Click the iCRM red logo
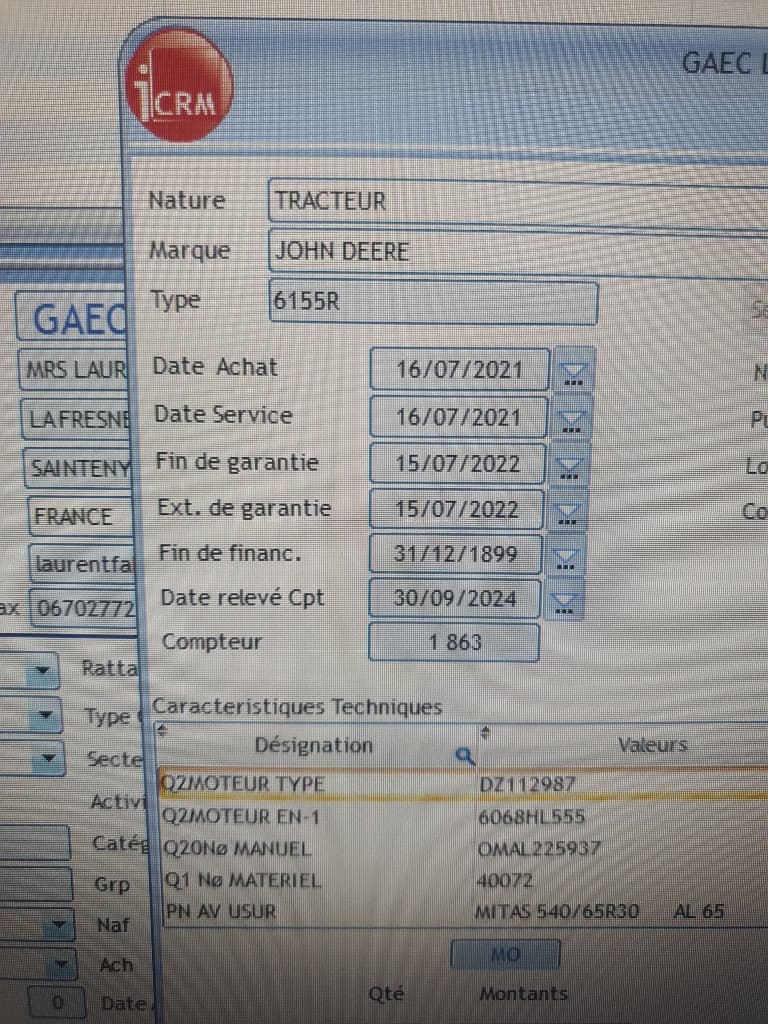 coord(180,85)
